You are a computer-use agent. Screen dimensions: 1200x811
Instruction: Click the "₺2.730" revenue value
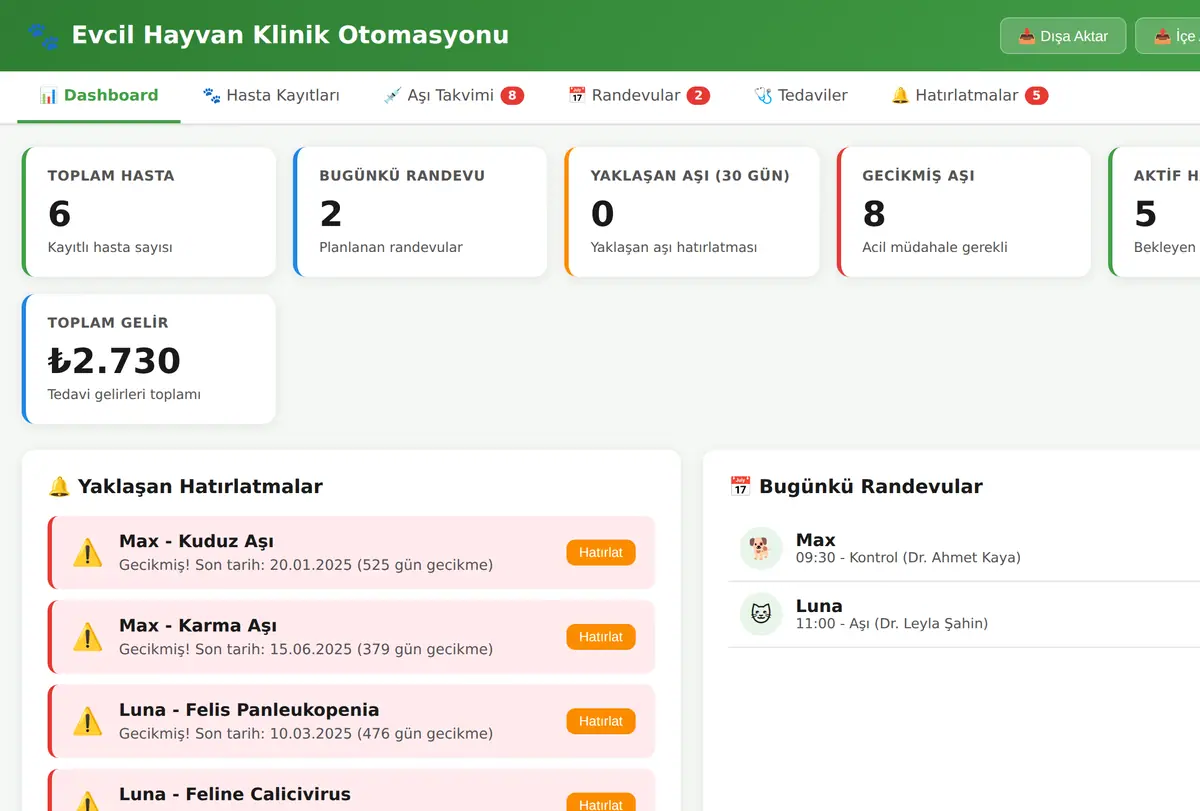tap(114, 360)
